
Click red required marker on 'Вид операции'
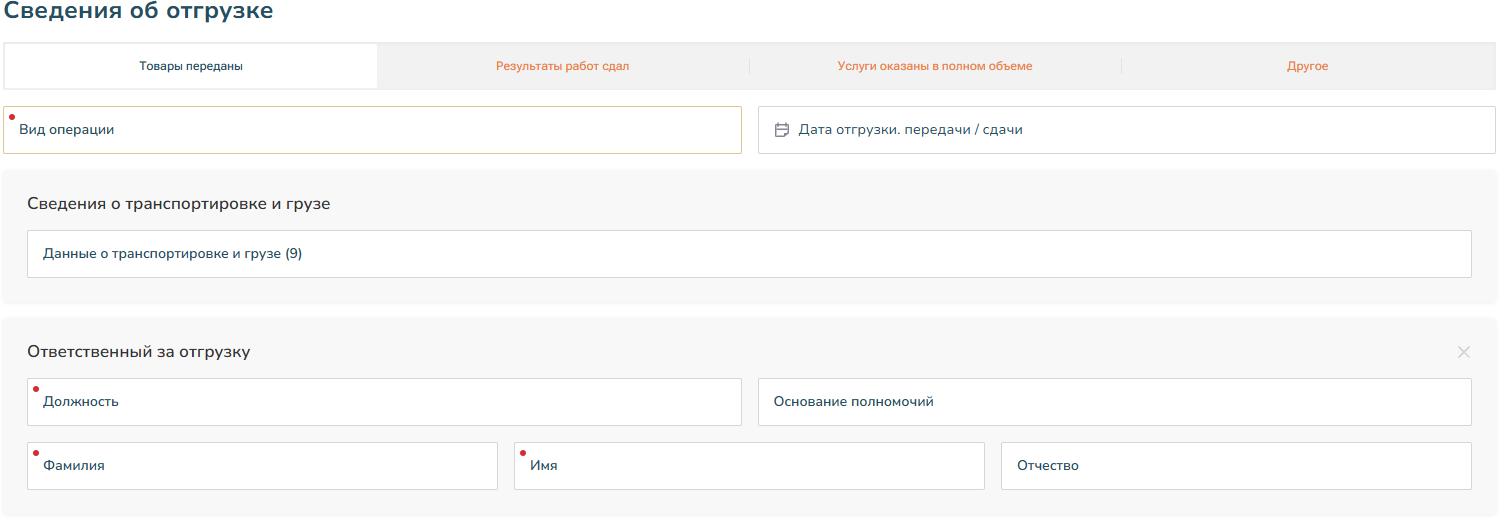[x=12, y=117]
